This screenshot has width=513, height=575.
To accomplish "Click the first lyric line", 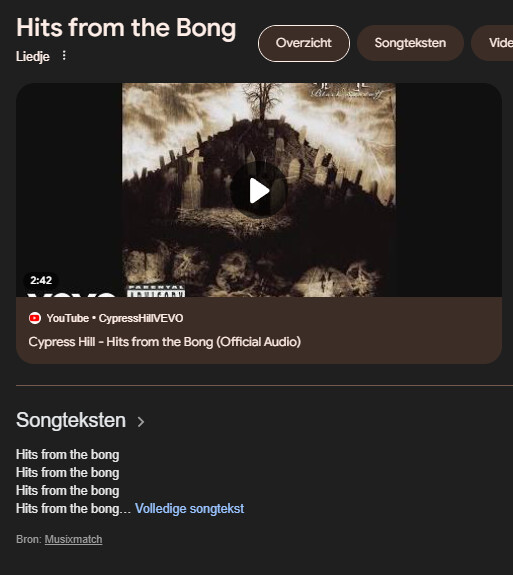I will pos(67,455).
